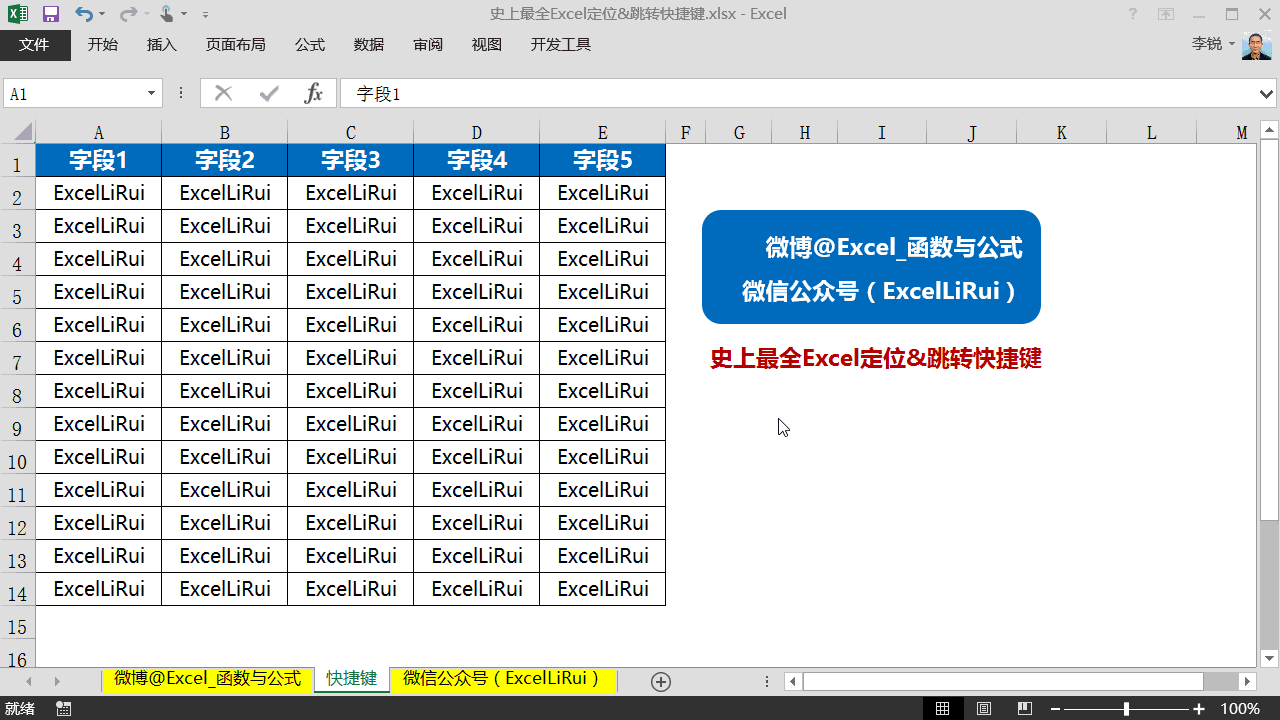Click the Name Box showing A1
This screenshot has width=1280, height=720.
(74, 93)
